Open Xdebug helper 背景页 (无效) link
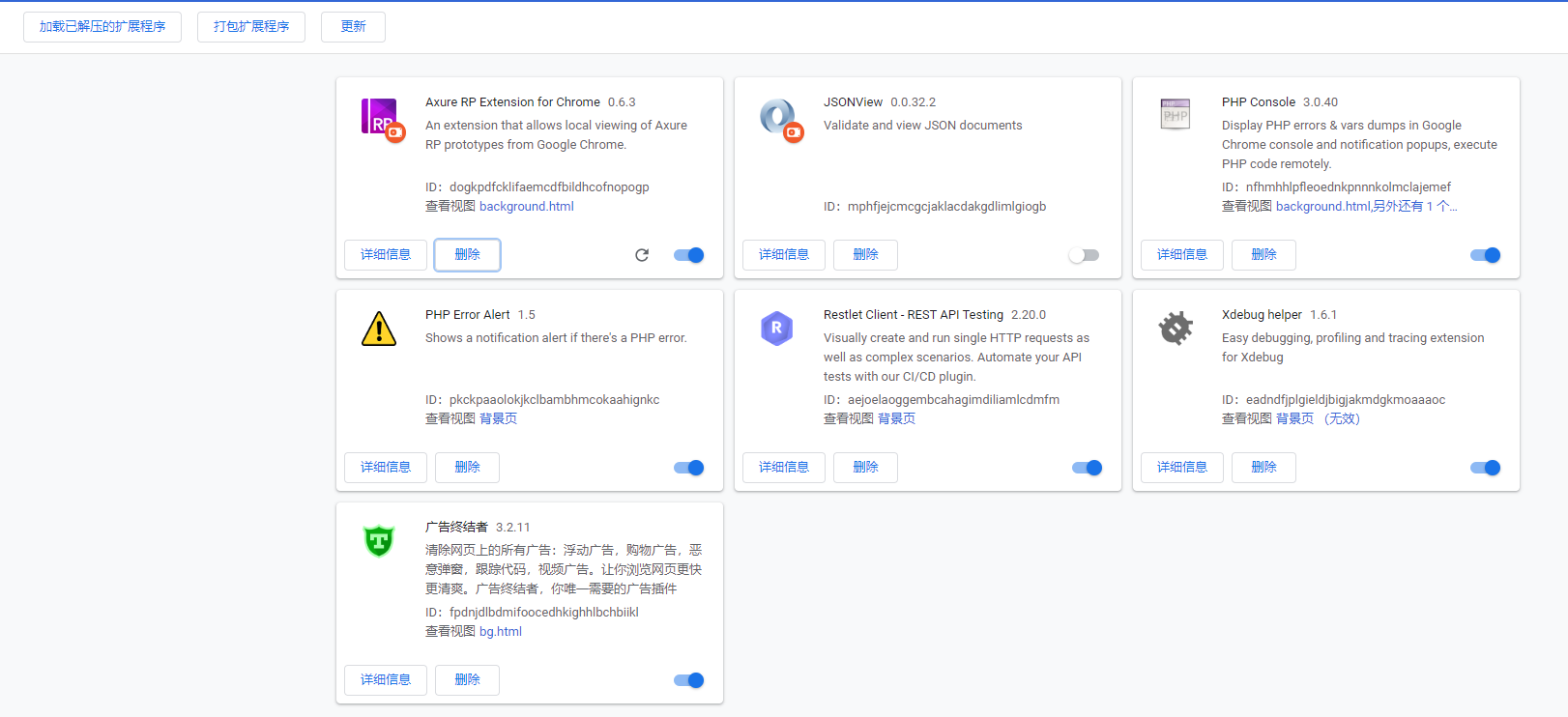1568x717 pixels. (x=1319, y=419)
